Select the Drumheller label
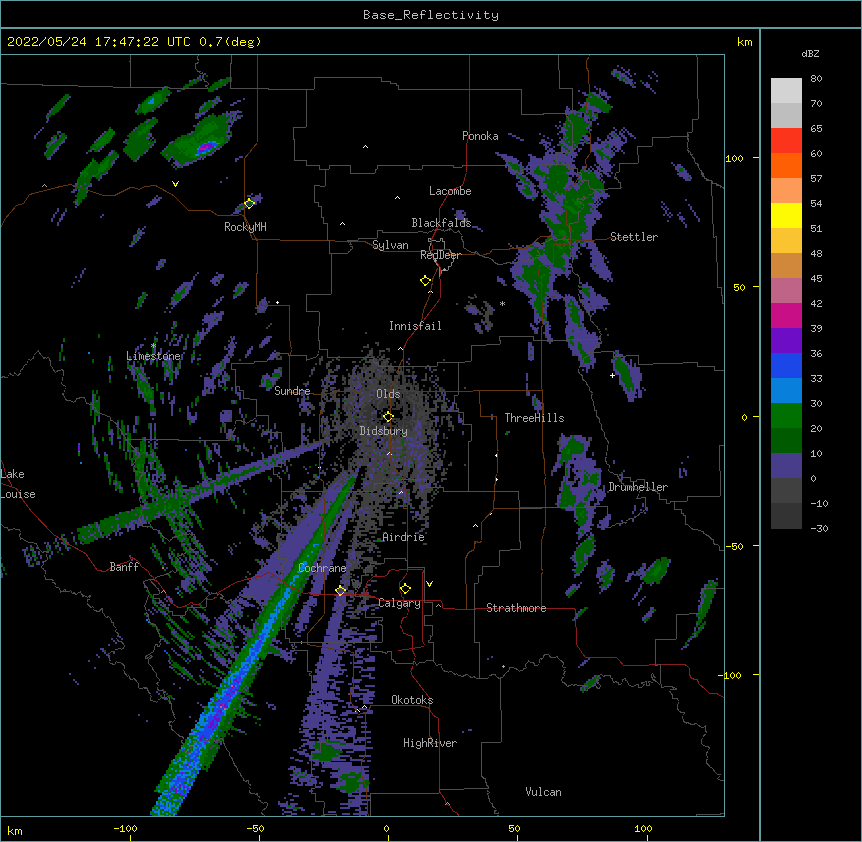Image resolution: width=862 pixels, height=842 pixels. pyautogui.click(x=638, y=487)
